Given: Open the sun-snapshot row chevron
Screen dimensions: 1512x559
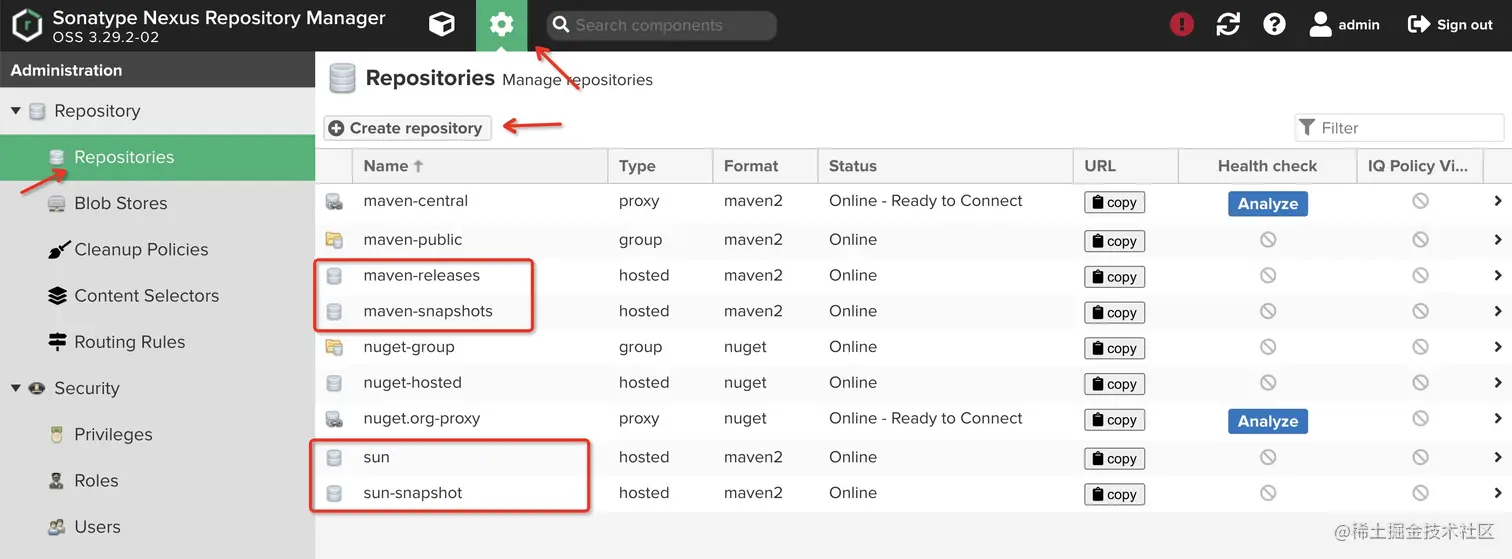Looking at the screenshot, I should tap(1497, 493).
